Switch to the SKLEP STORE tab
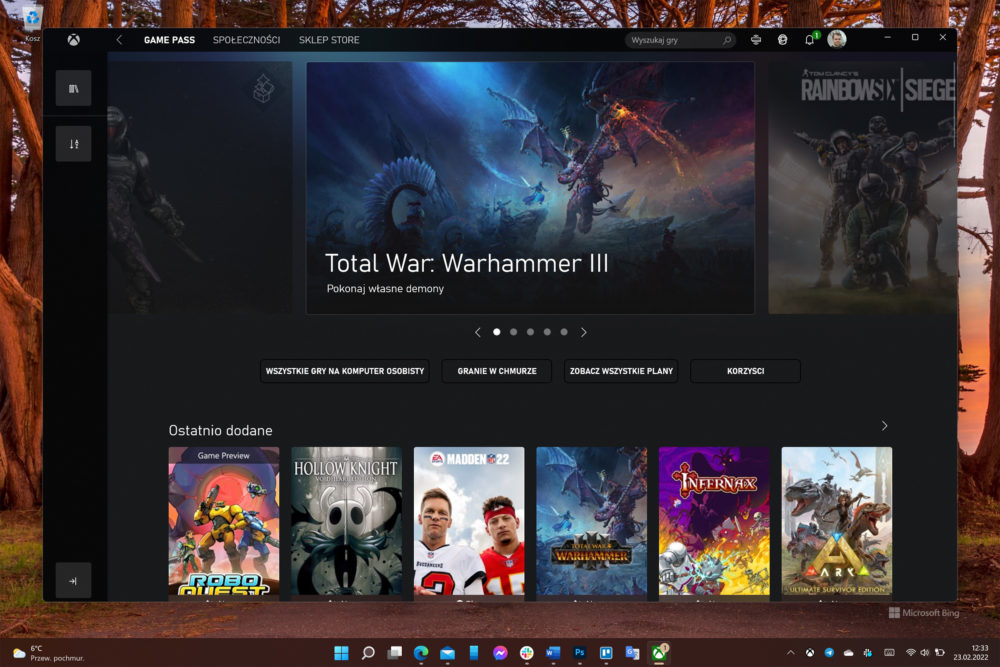Screen dimensions: 1000x667 [329, 40]
